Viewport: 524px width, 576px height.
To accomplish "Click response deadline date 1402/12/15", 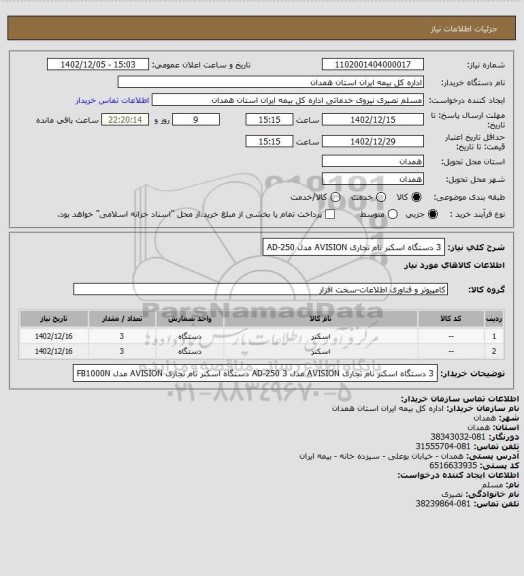I will pyautogui.click(x=373, y=120).
